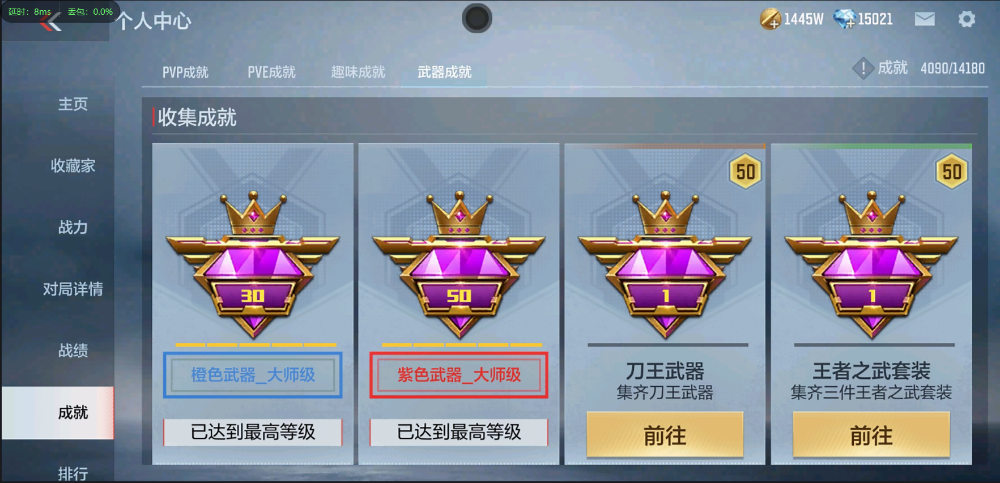Open the 趣味成就 tab

point(358,72)
